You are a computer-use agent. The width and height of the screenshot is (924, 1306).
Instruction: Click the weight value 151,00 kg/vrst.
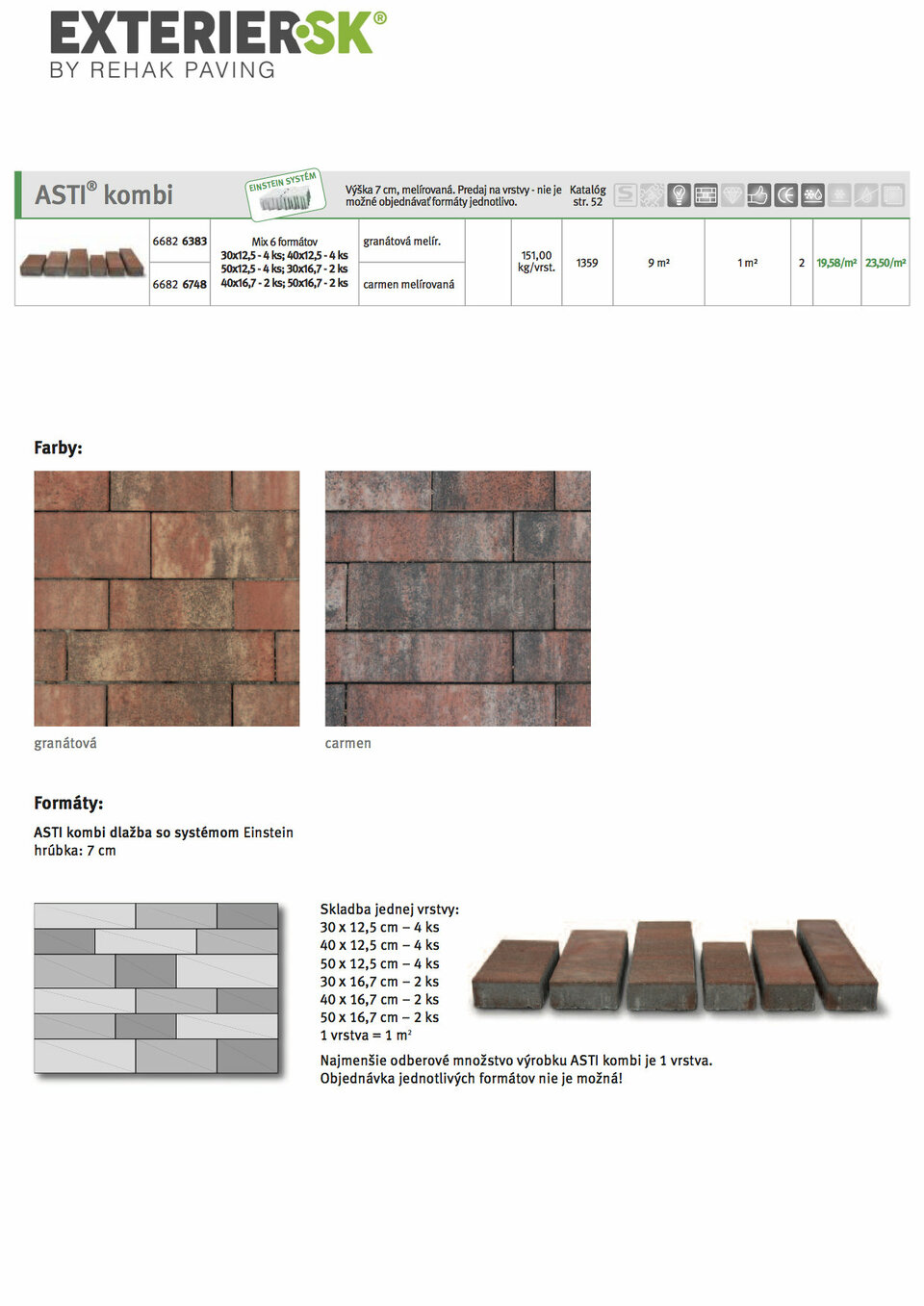click(537, 262)
